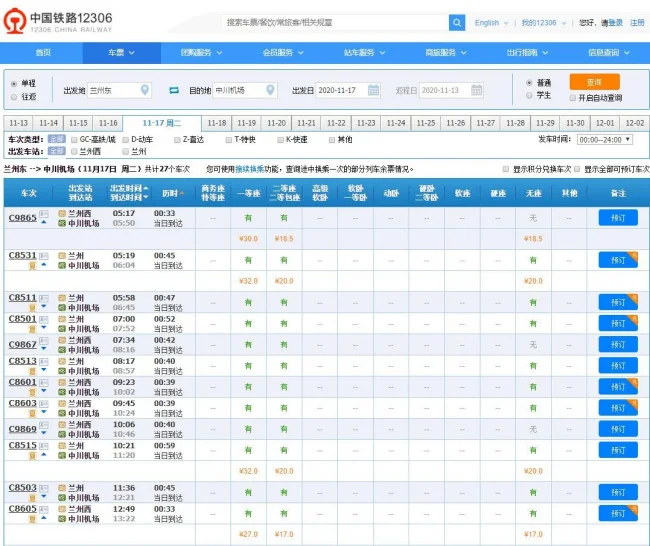This screenshot has height=546, width=650.
Task: Collapse price details arrow for C8515
Action: click(44, 455)
